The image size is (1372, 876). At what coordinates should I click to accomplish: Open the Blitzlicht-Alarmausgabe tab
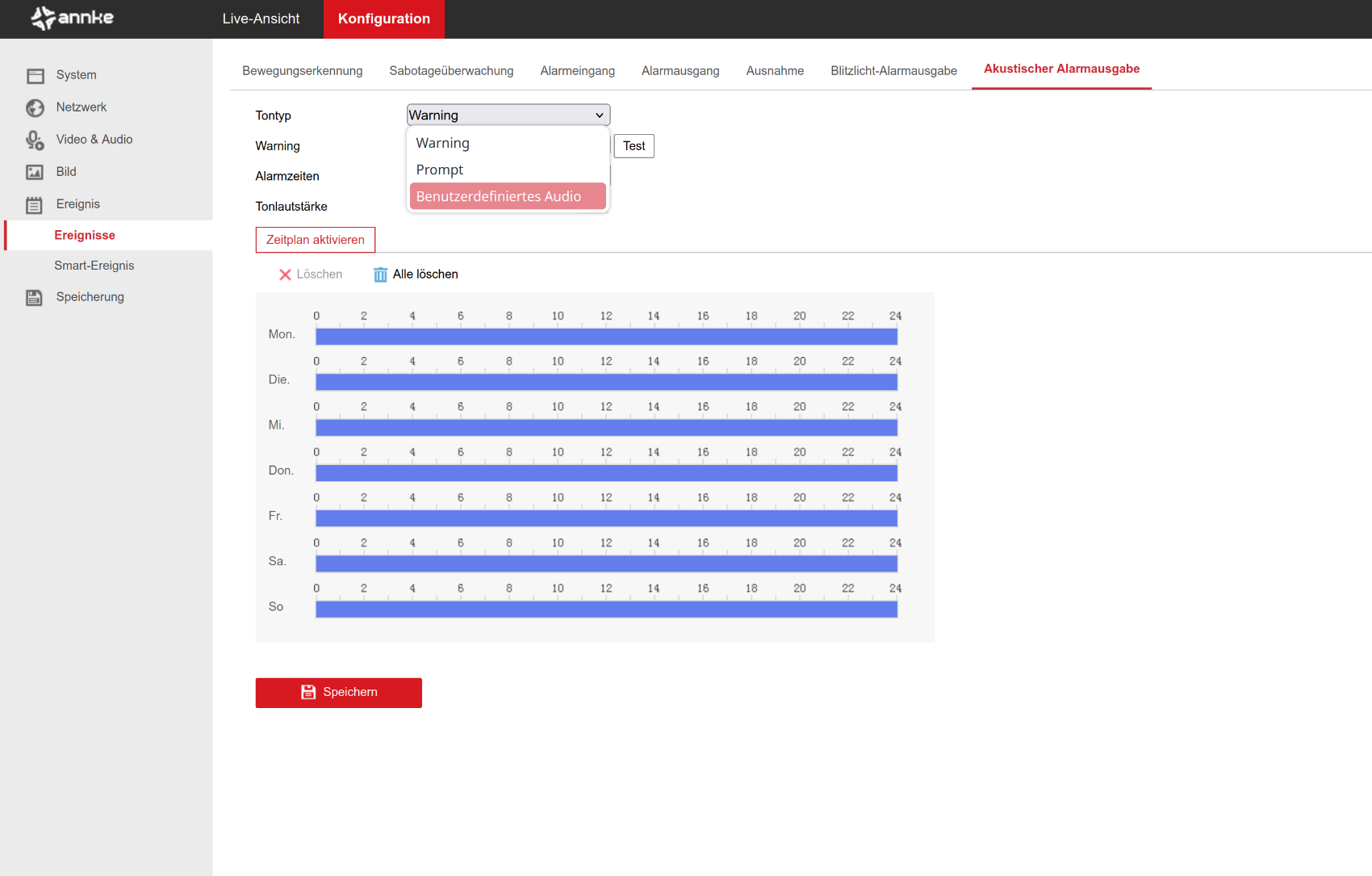point(893,71)
